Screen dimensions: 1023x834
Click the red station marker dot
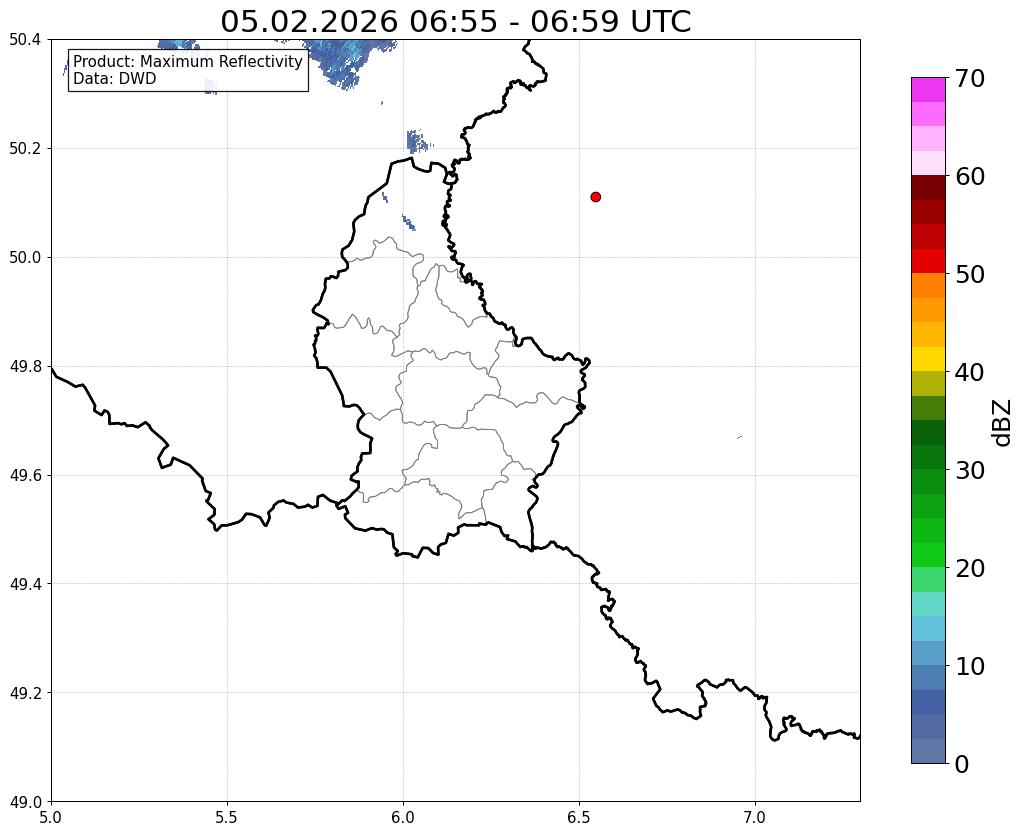click(x=595, y=197)
